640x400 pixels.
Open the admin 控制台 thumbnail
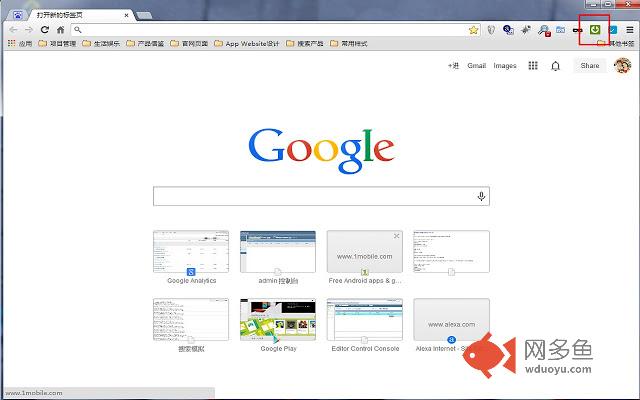coord(278,252)
